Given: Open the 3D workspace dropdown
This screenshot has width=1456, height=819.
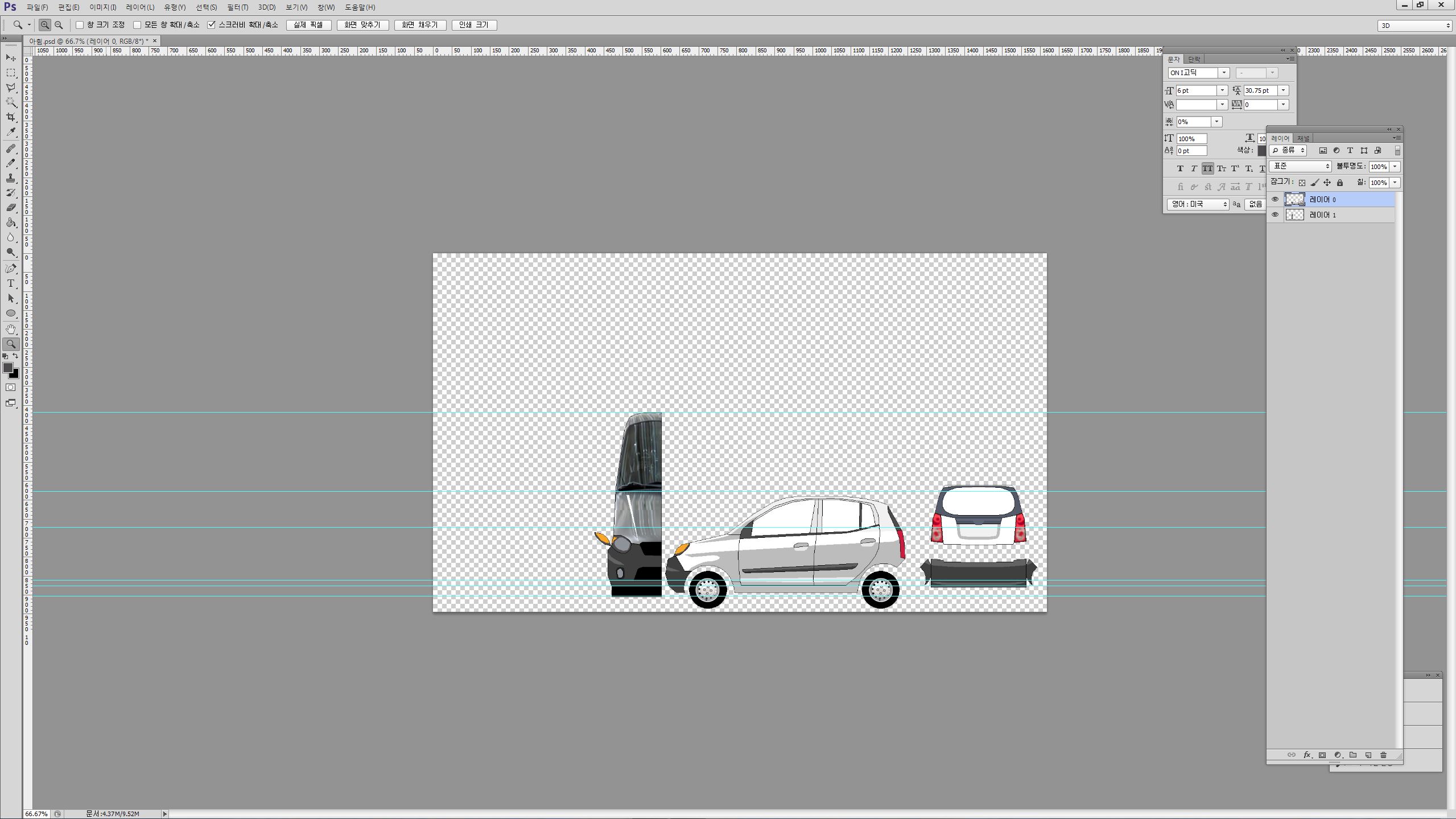Looking at the screenshot, I should [x=1414, y=26].
